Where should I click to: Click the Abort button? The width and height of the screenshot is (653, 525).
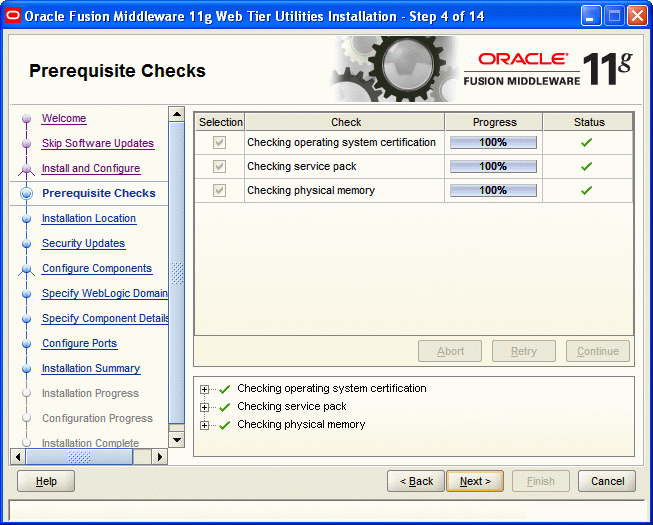pyautogui.click(x=450, y=351)
